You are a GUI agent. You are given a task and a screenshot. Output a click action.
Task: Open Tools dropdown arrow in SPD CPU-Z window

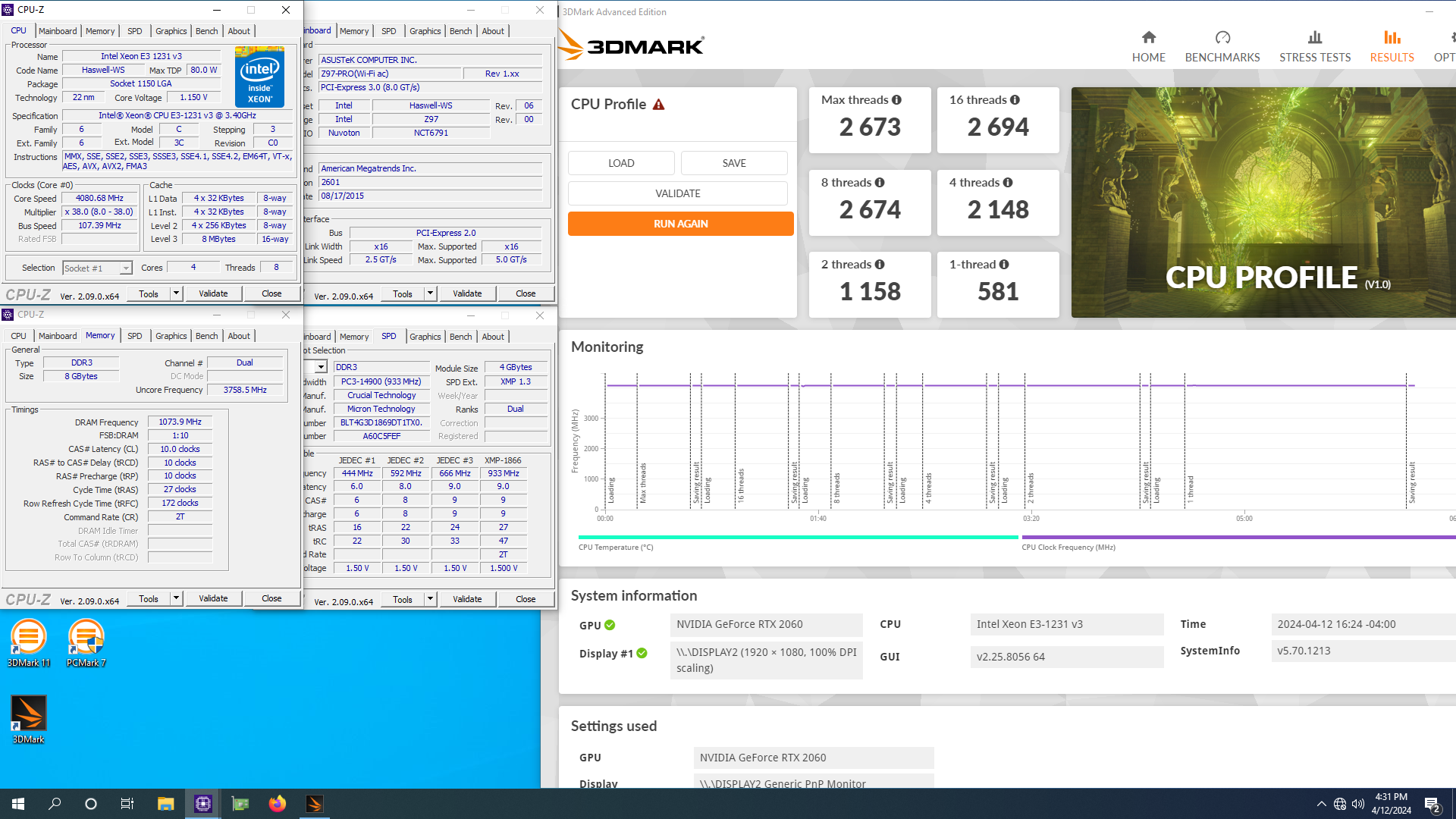(430, 599)
